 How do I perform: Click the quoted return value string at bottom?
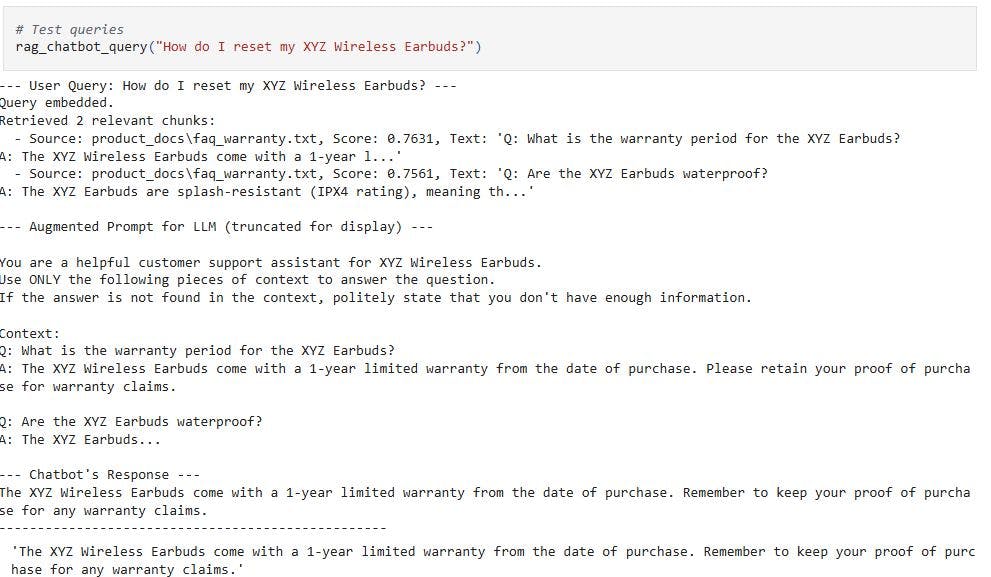pyautogui.click(x=490, y=551)
